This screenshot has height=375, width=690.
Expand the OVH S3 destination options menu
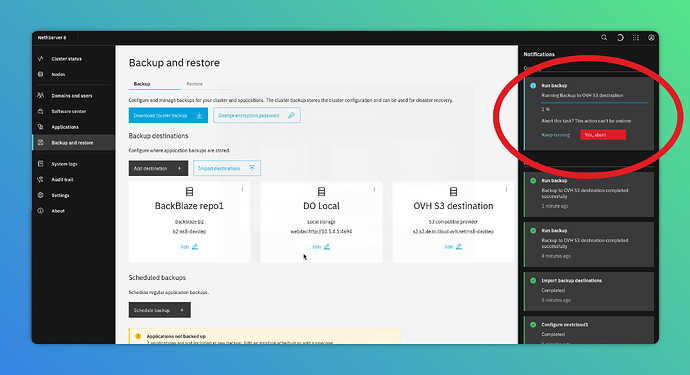click(506, 189)
